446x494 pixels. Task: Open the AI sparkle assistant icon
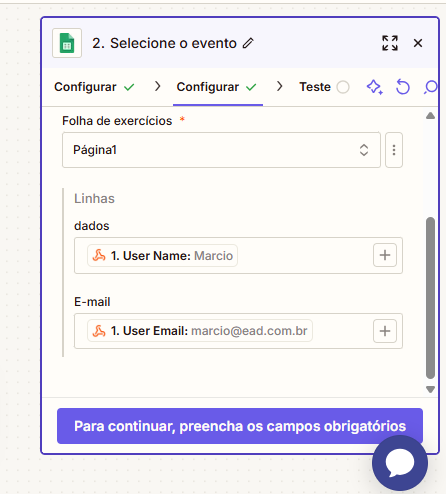point(375,87)
